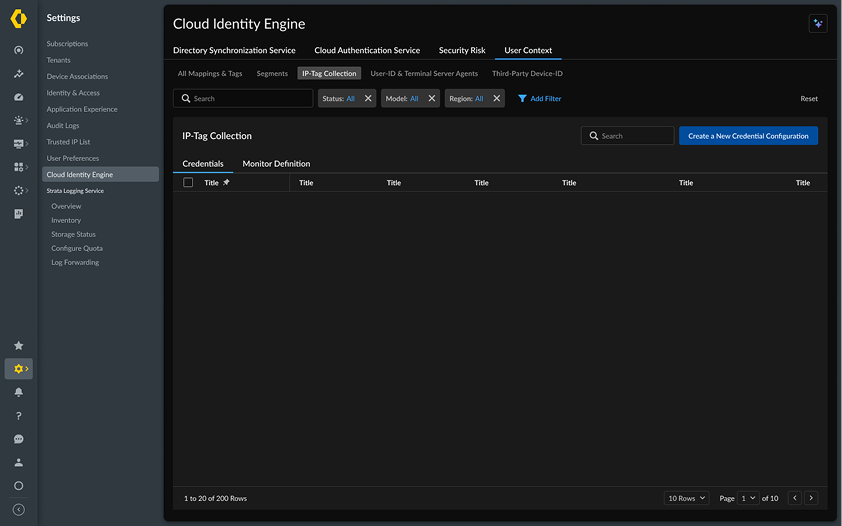842x526 pixels.
Task: Open the circular target icon in sidebar
Action: 18,50
